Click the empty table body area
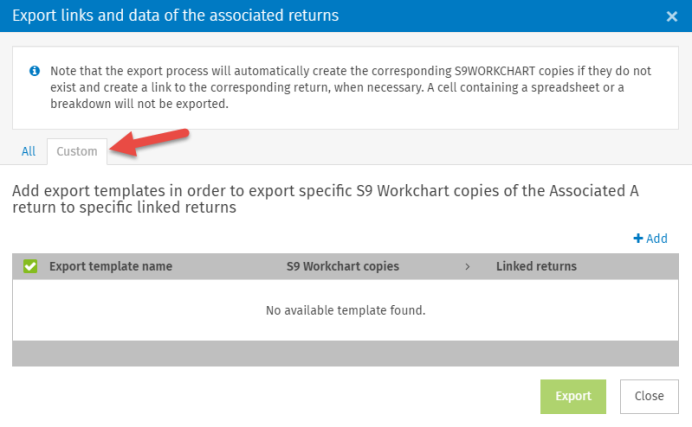The width and height of the screenshot is (692, 427). pyautogui.click(x=345, y=310)
